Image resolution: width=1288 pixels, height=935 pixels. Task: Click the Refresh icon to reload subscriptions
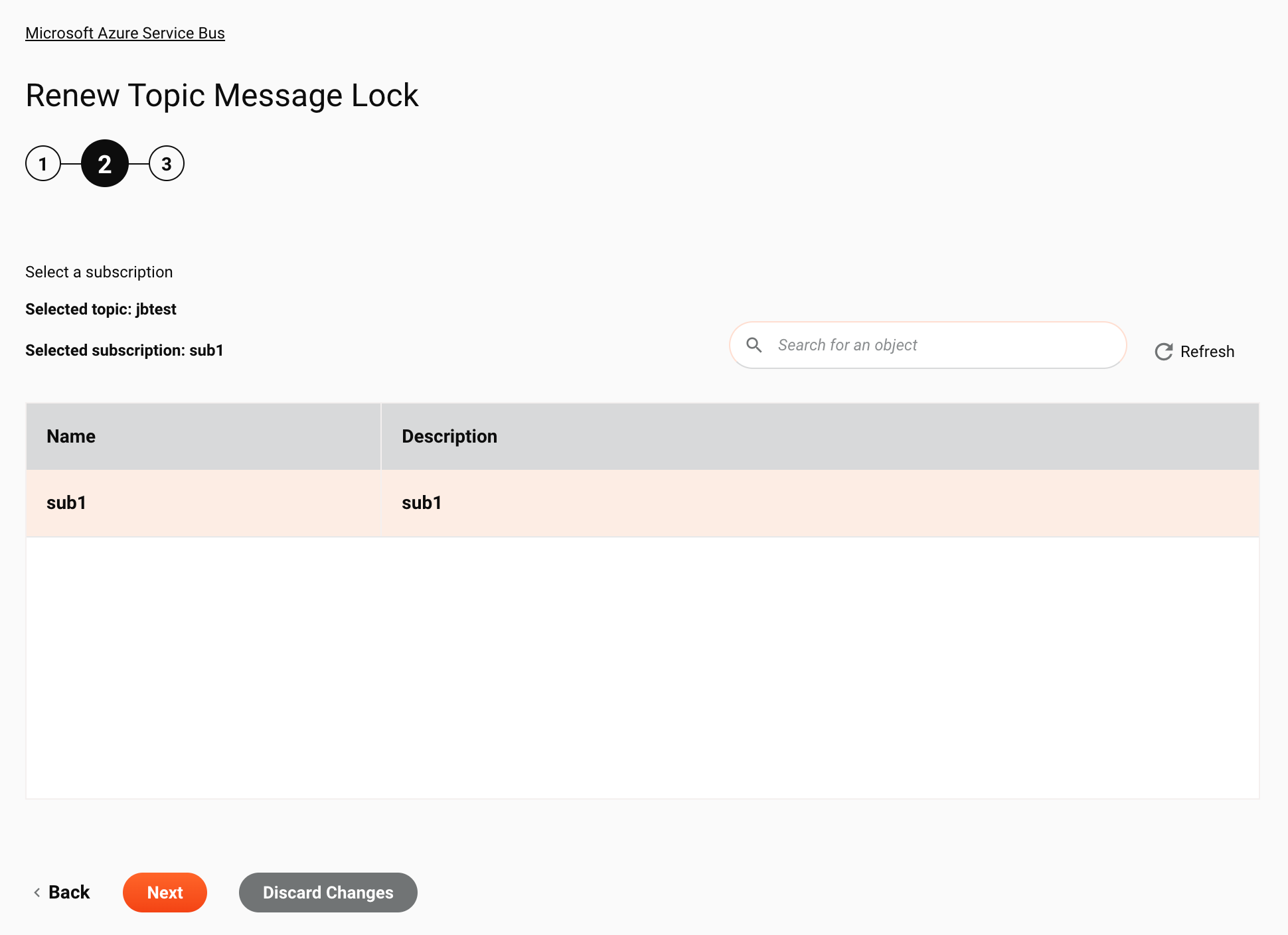[x=1164, y=352]
